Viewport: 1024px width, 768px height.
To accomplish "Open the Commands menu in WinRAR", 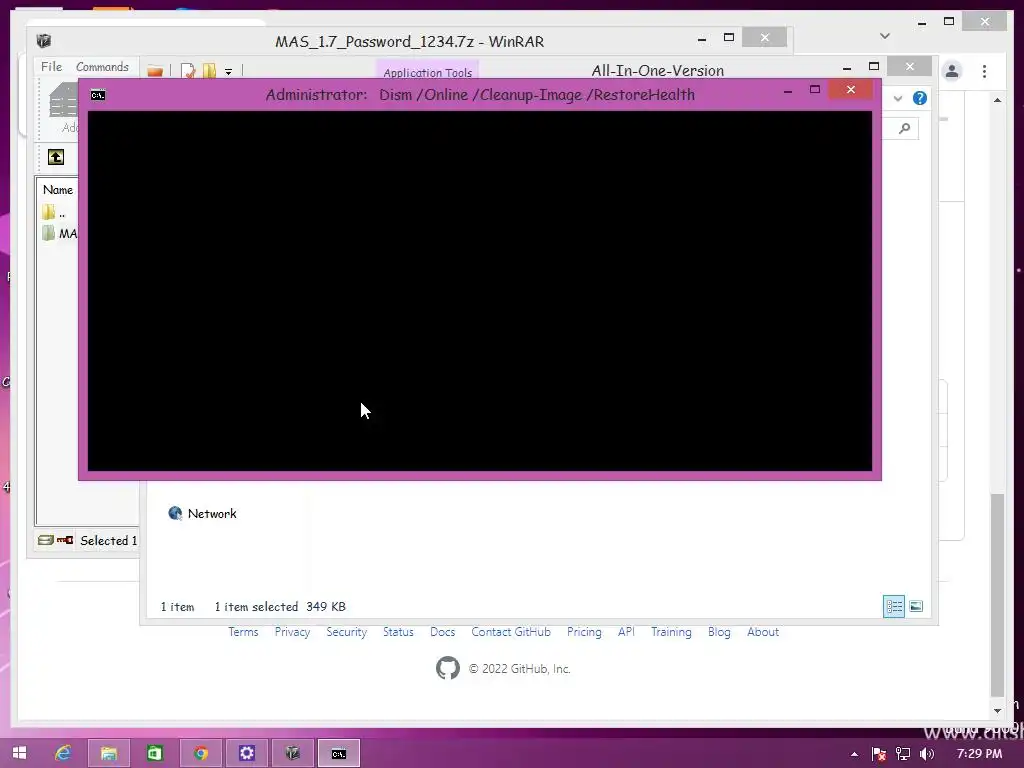I will pos(102,67).
